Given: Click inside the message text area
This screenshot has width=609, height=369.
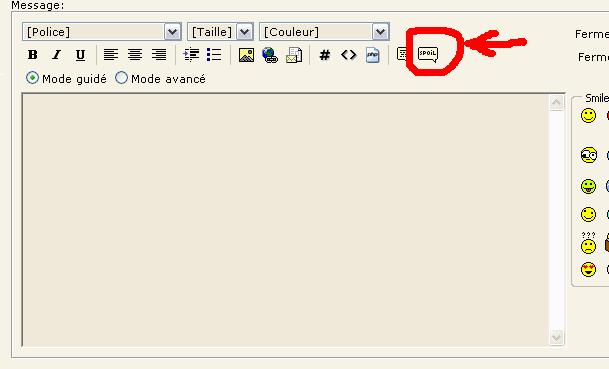Looking at the screenshot, I should [x=285, y=220].
